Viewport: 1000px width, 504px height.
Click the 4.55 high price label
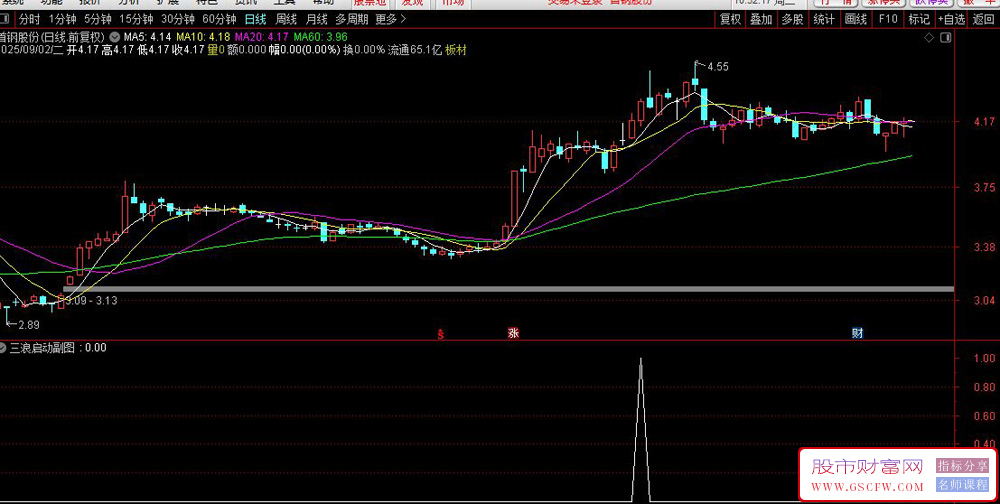[x=717, y=66]
